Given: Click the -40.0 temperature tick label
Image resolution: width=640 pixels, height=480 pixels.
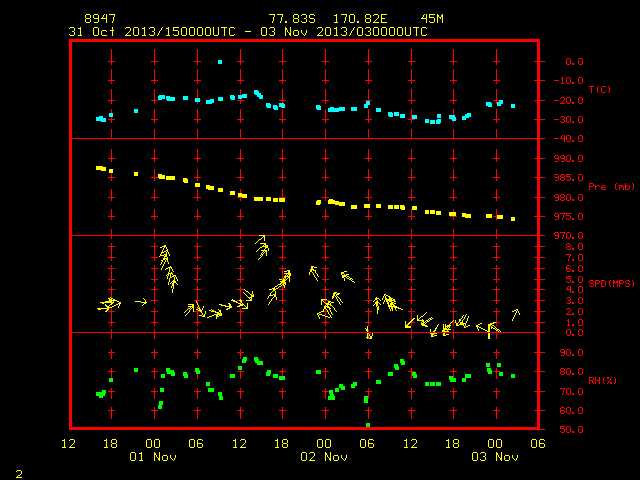Looking at the screenshot, I should coord(569,139).
